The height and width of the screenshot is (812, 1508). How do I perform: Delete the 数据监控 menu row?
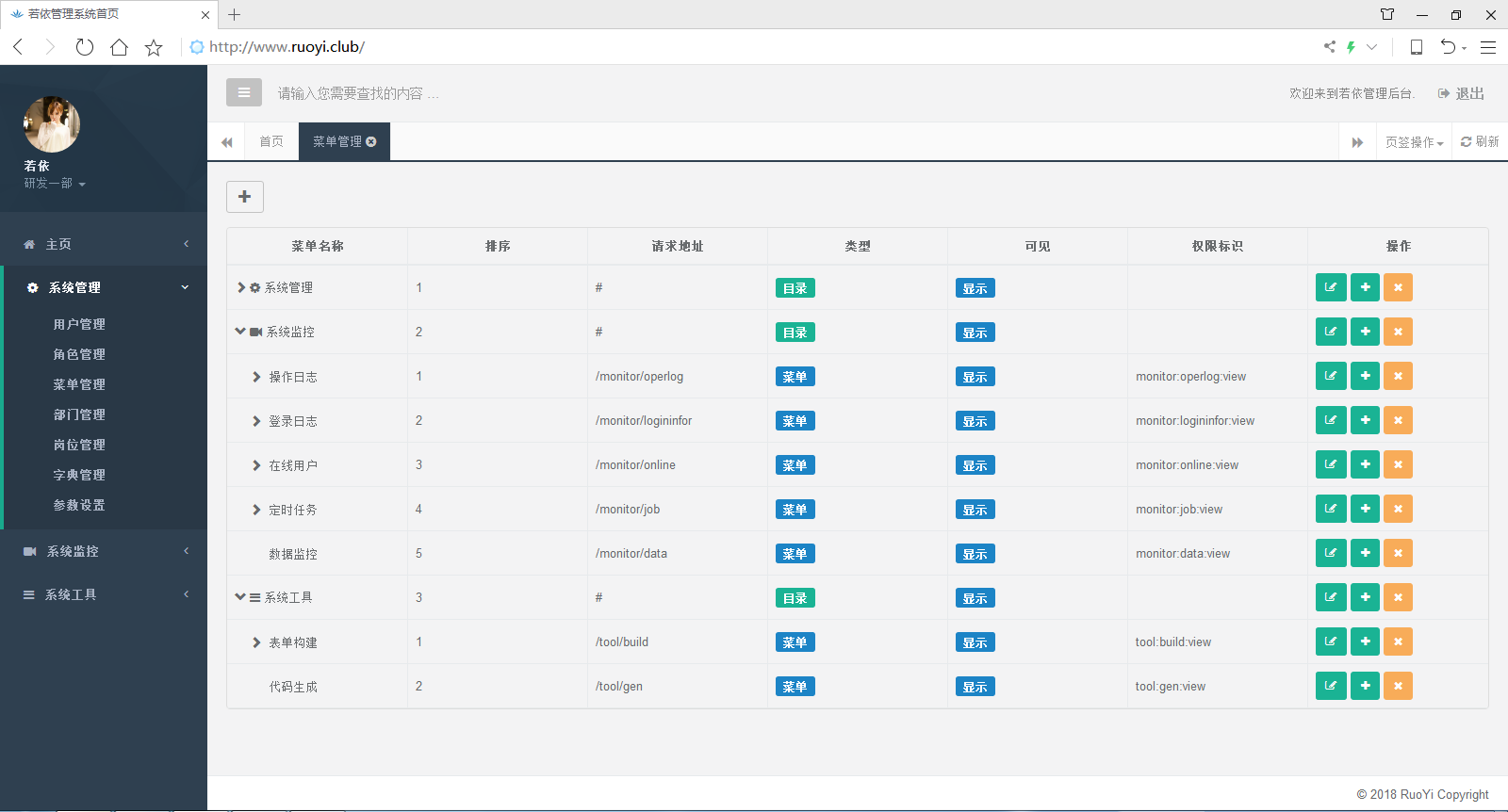1398,553
